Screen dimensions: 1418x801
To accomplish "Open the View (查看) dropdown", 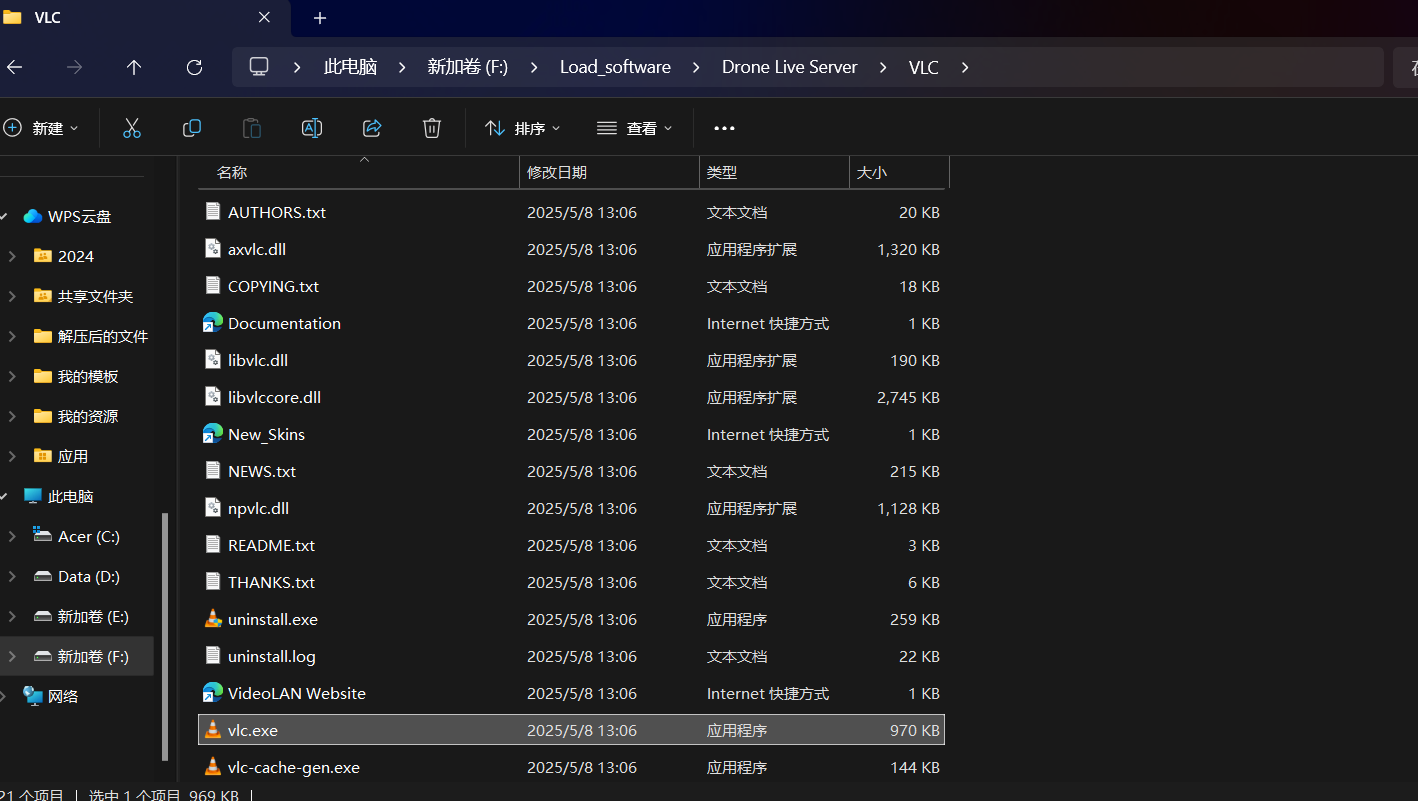I will (635, 128).
